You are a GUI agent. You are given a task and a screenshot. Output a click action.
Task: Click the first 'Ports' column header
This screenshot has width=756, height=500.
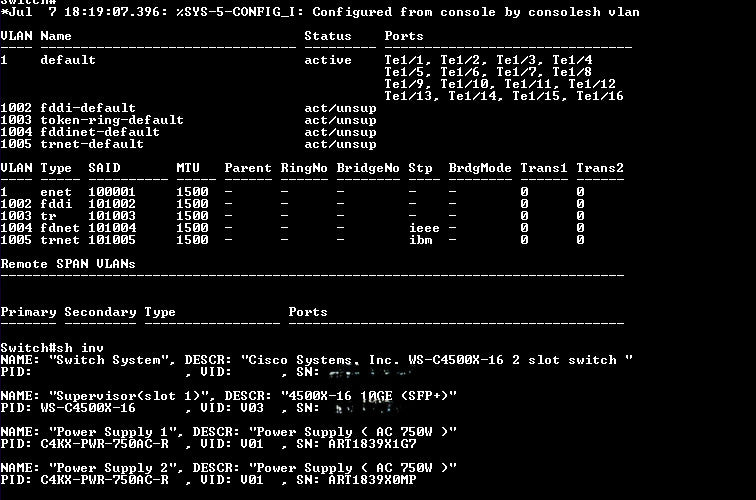(404, 36)
